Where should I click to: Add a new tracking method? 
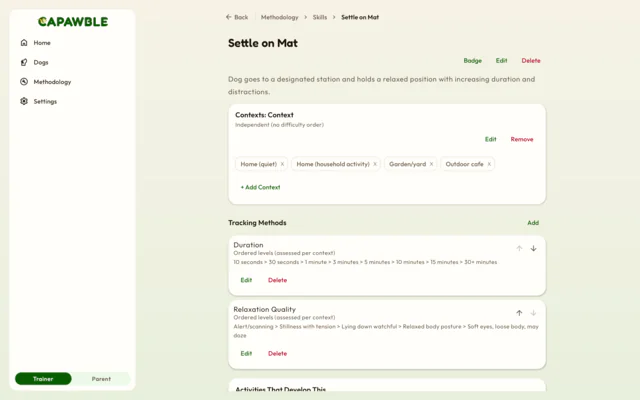[533, 223]
